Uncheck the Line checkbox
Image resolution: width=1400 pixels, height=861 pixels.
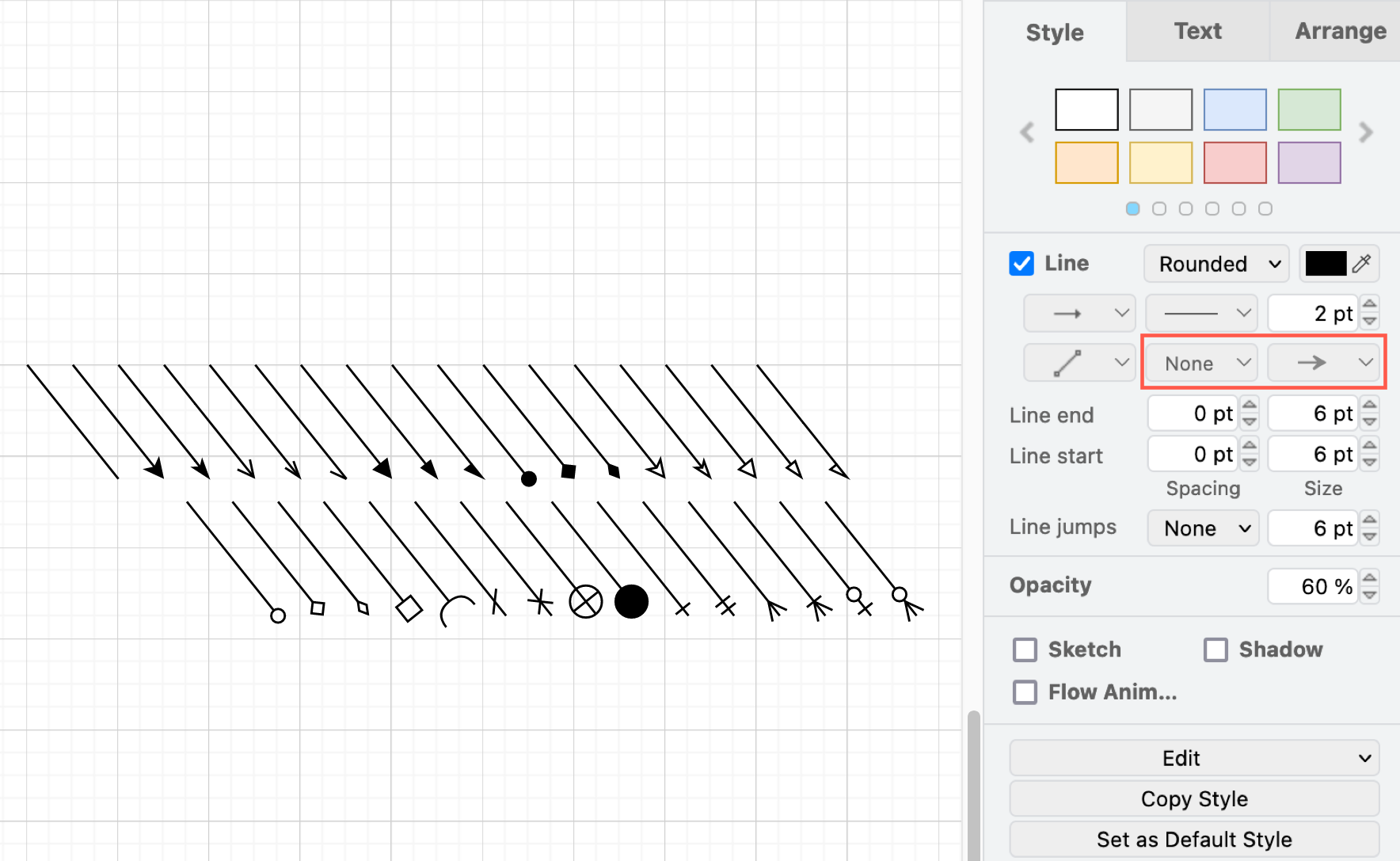click(1021, 263)
